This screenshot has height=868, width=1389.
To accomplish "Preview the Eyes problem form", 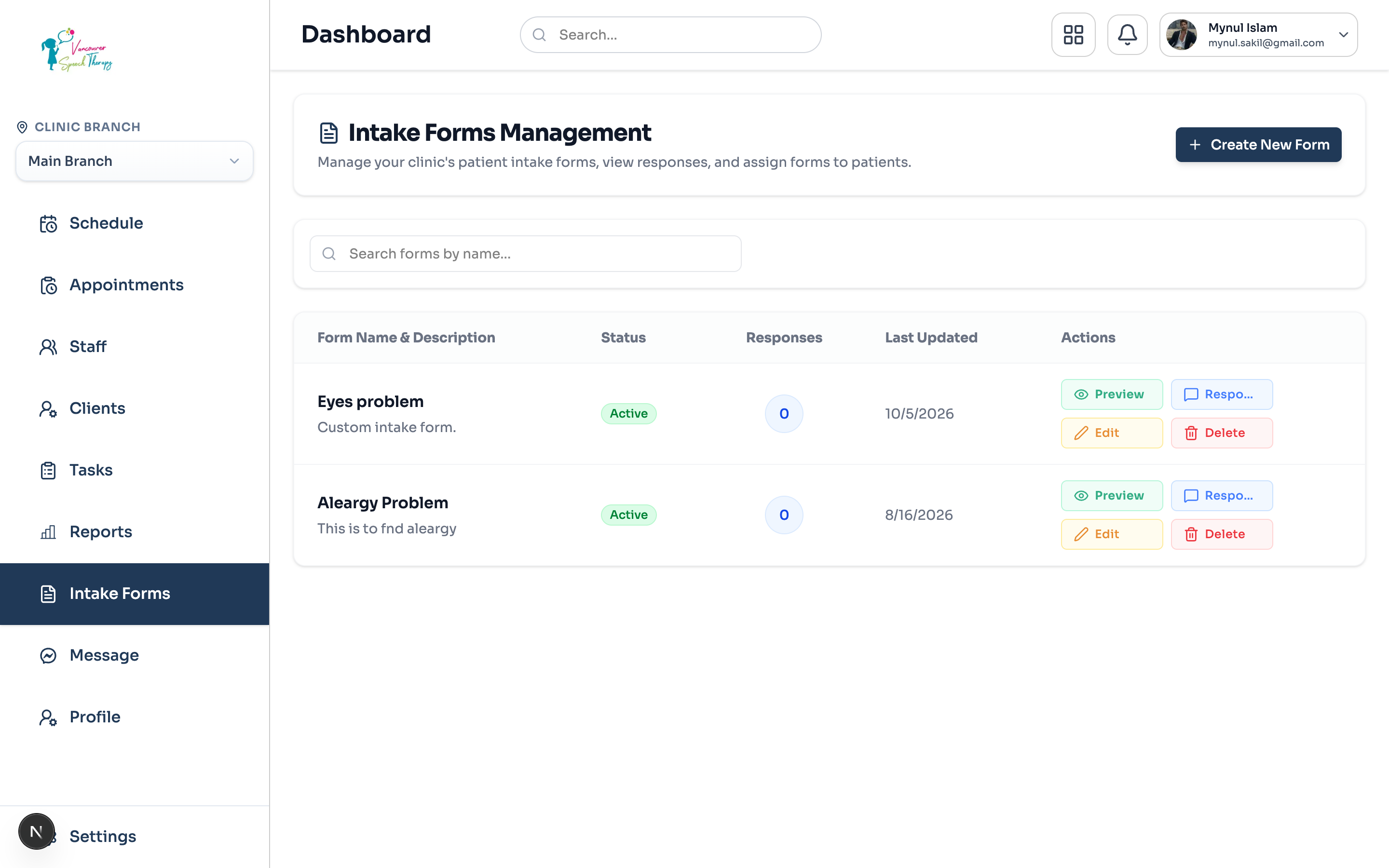I will click(1112, 394).
